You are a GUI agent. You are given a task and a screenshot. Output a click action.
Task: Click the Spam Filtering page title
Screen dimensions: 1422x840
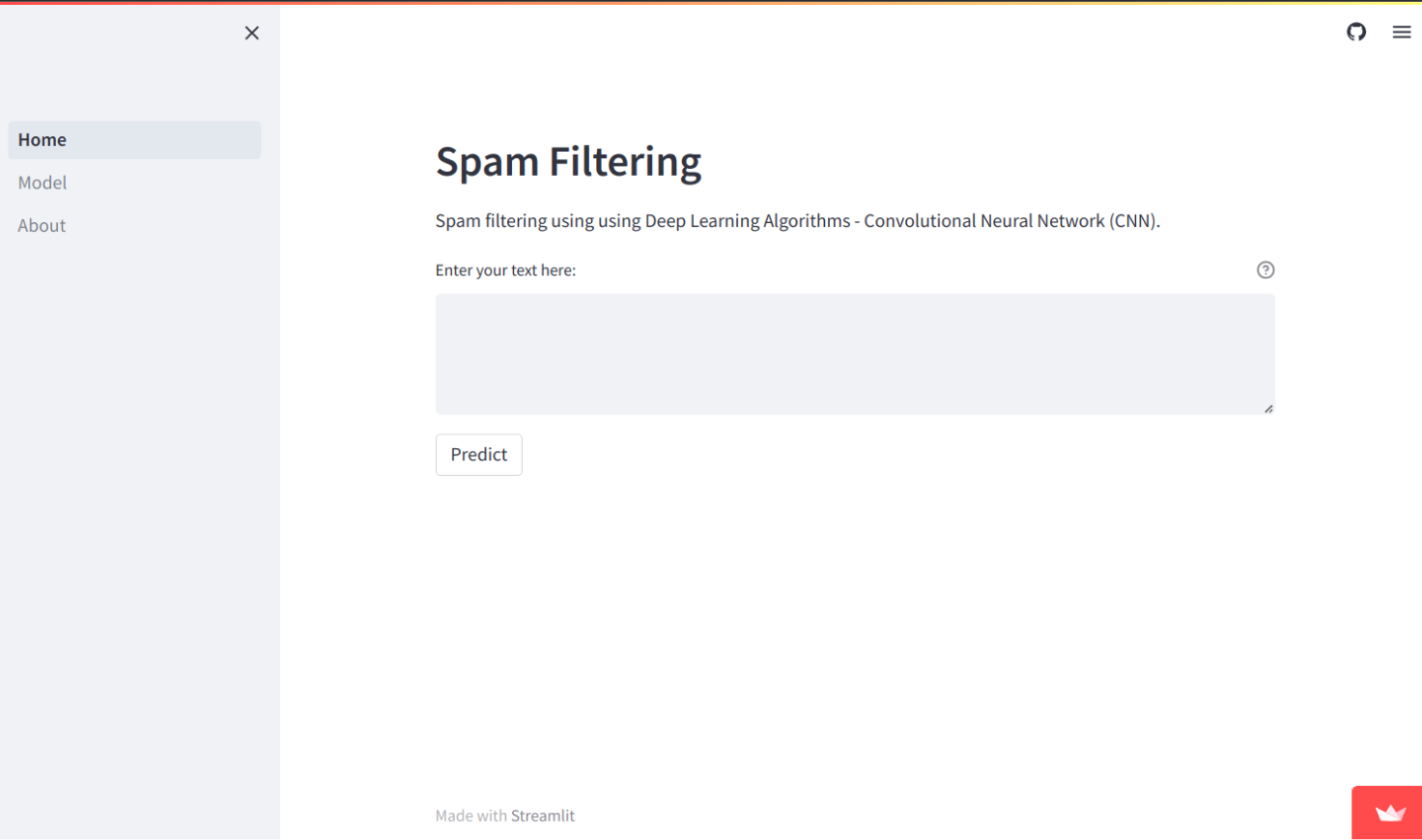click(568, 161)
